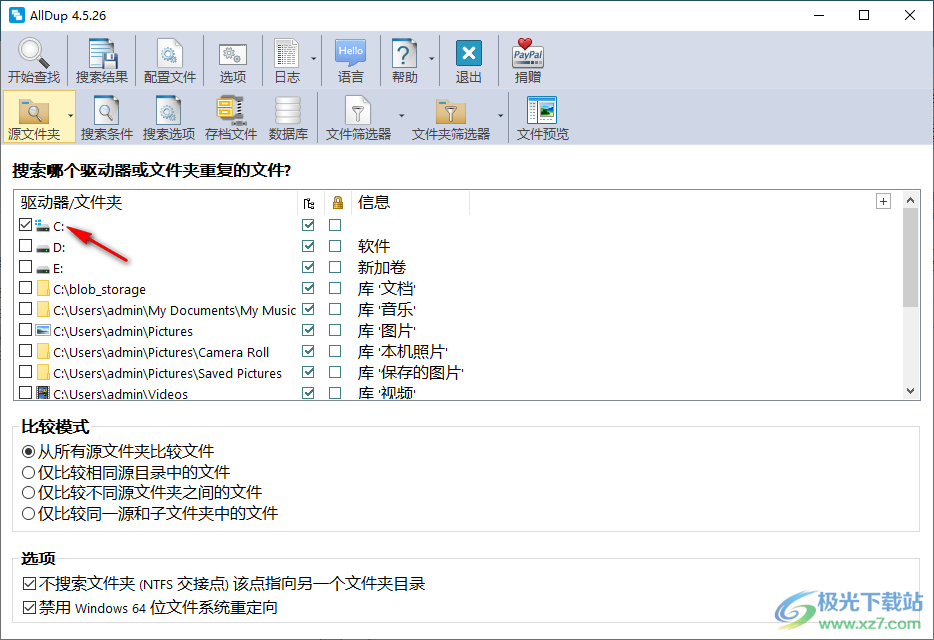Click the AllDup app icon in title bar
Image resolution: width=934 pixels, height=640 pixels.
point(17,15)
